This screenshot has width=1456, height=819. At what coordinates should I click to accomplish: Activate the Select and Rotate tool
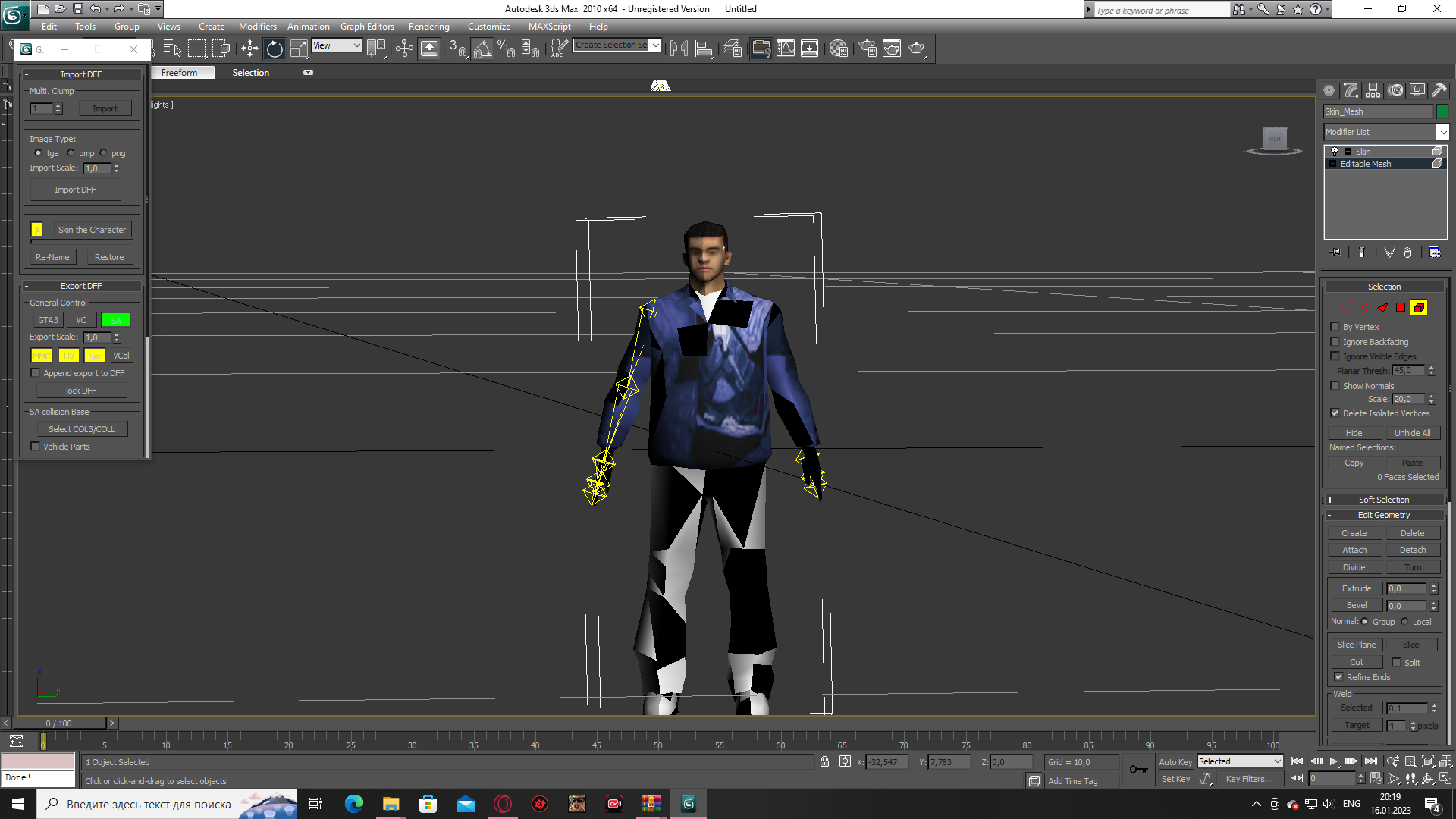[x=275, y=49]
